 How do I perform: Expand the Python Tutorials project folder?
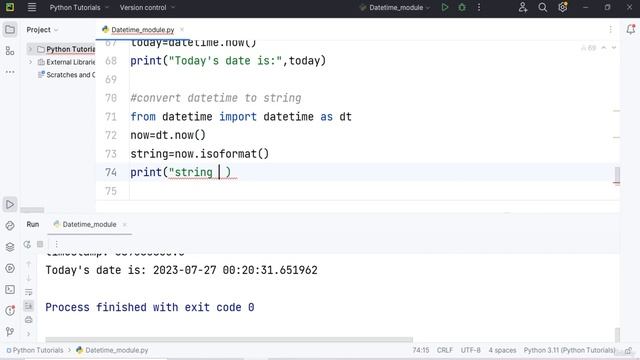click(x=30, y=49)
